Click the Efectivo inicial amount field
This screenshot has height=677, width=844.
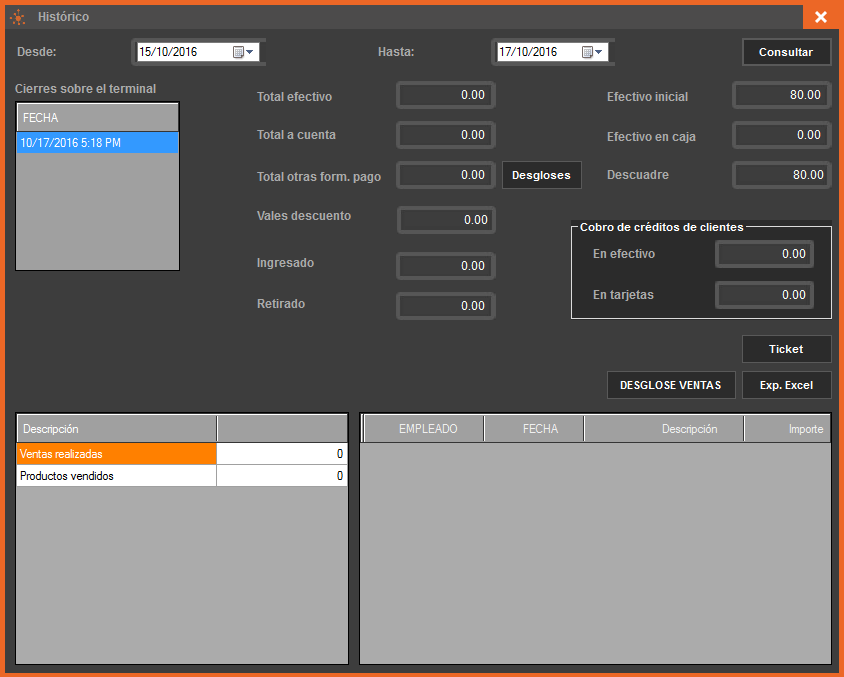(x=782, y=95)
